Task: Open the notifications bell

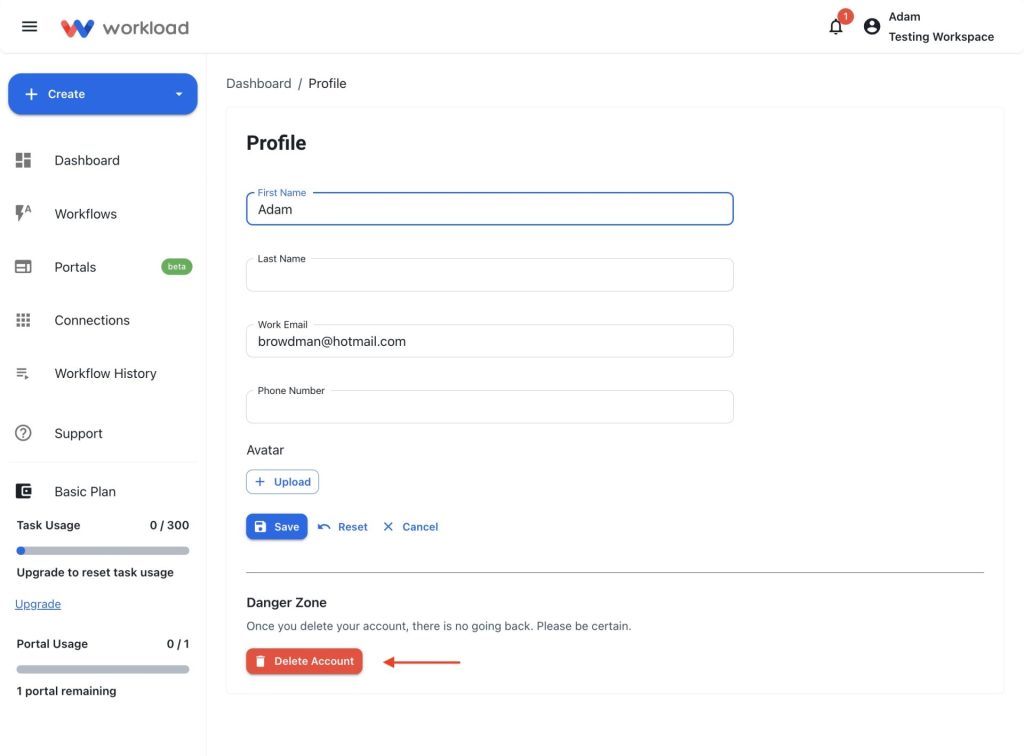Action: click(x=836, y=27)
